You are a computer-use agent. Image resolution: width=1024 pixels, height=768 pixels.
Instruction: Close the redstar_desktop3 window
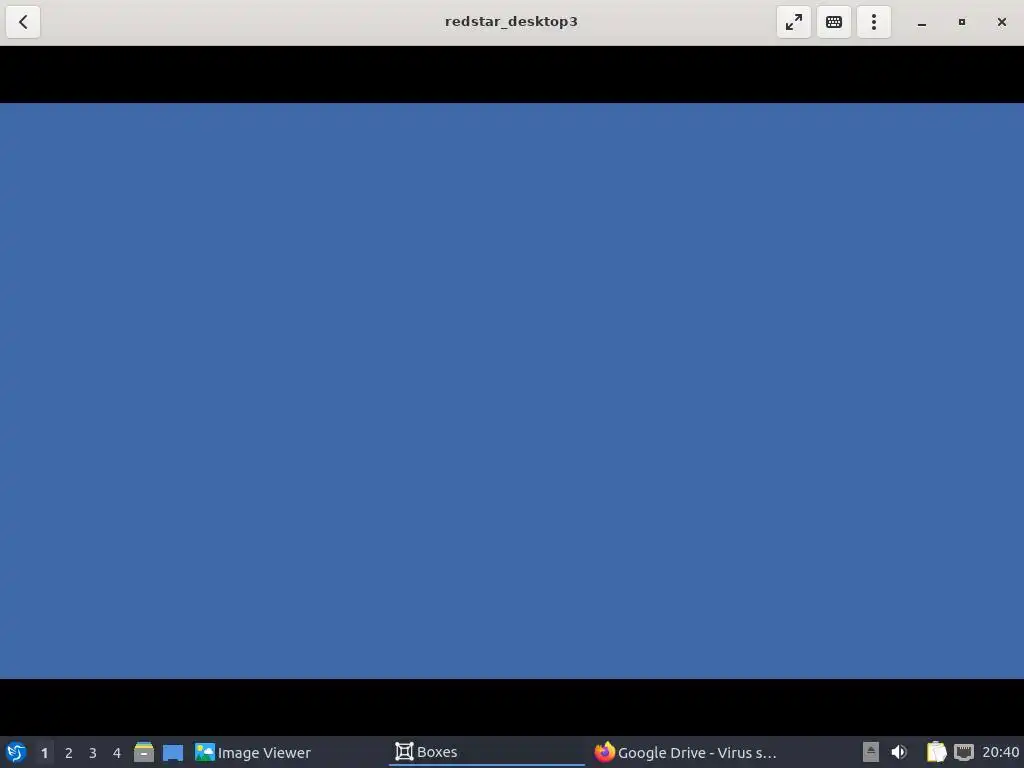[1001, 22]
